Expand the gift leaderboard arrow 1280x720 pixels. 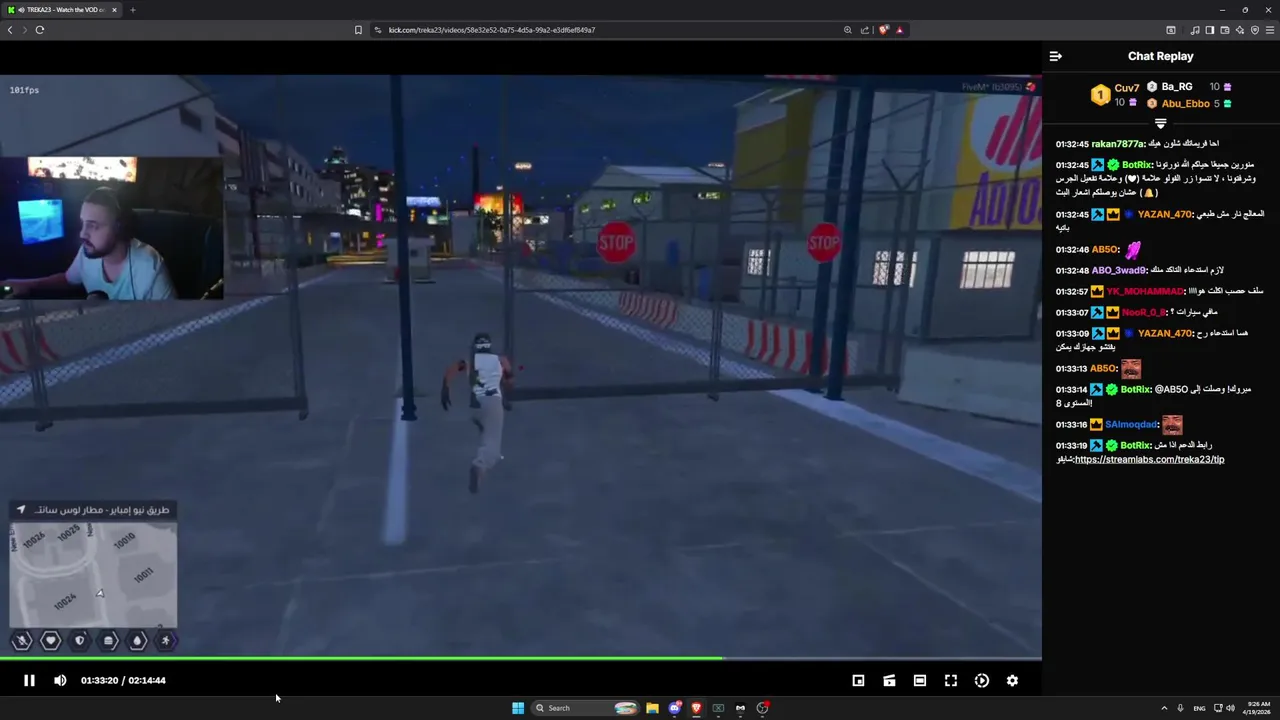tap(1160, 124)
